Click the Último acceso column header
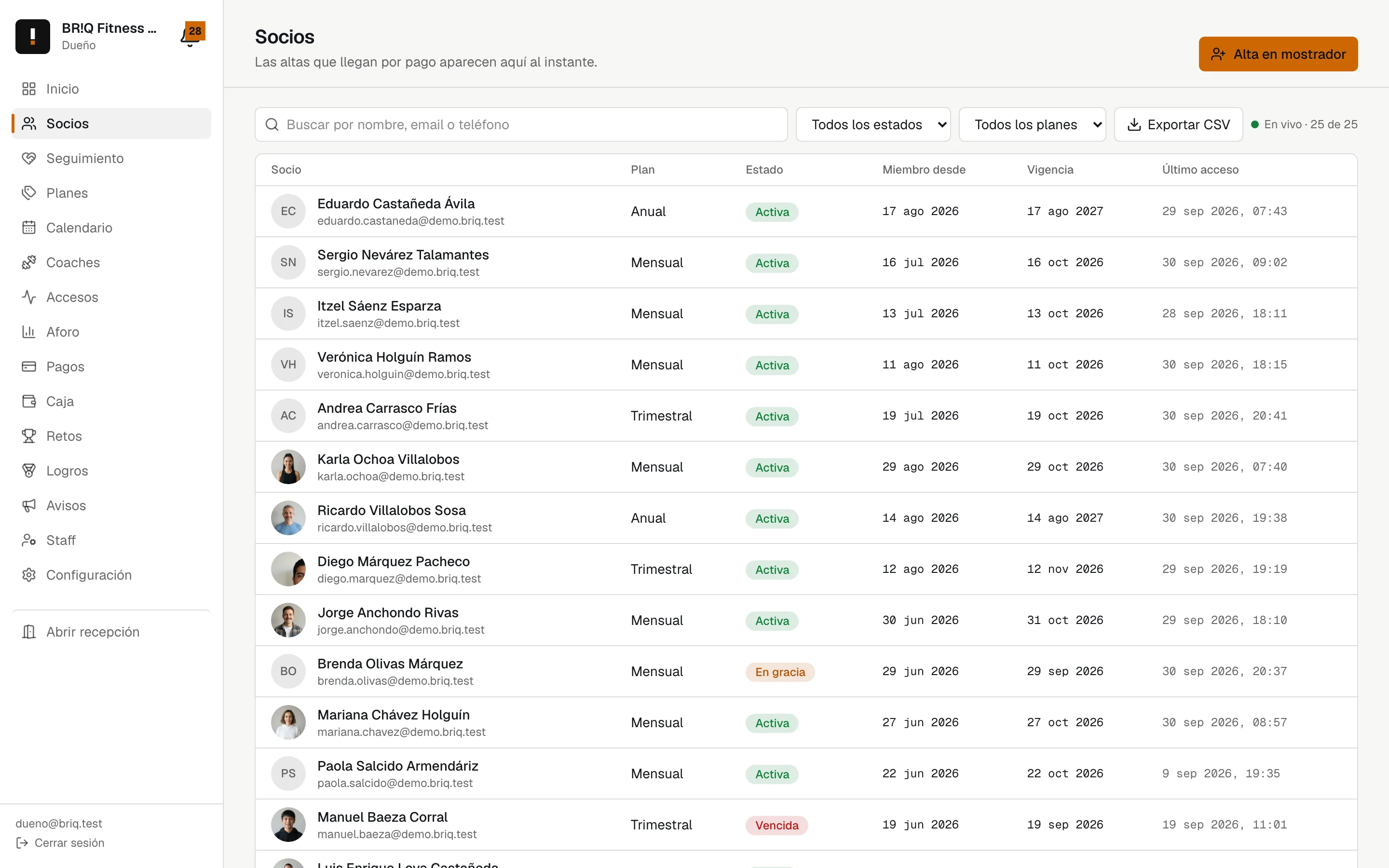Screen dimensions: 1389x868 click(x=1200, y=170)
